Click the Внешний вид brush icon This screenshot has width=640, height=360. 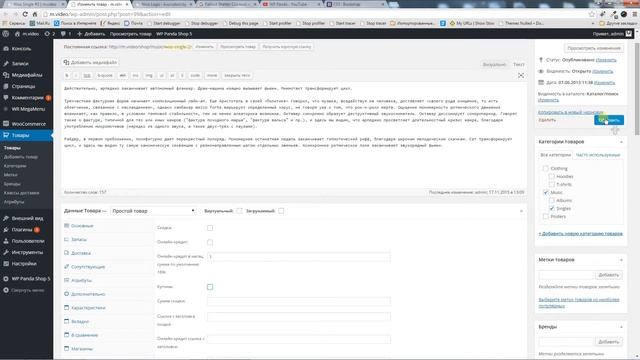6,218
